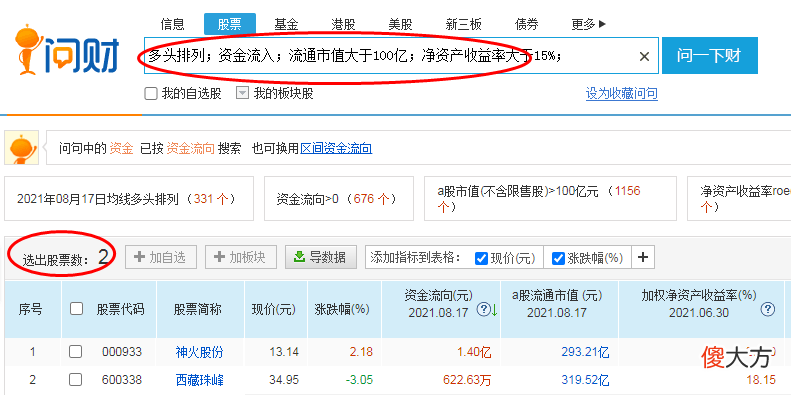791x395 pixels.
Task: Click the 股票代码 column header
Action: click(120, 309)
